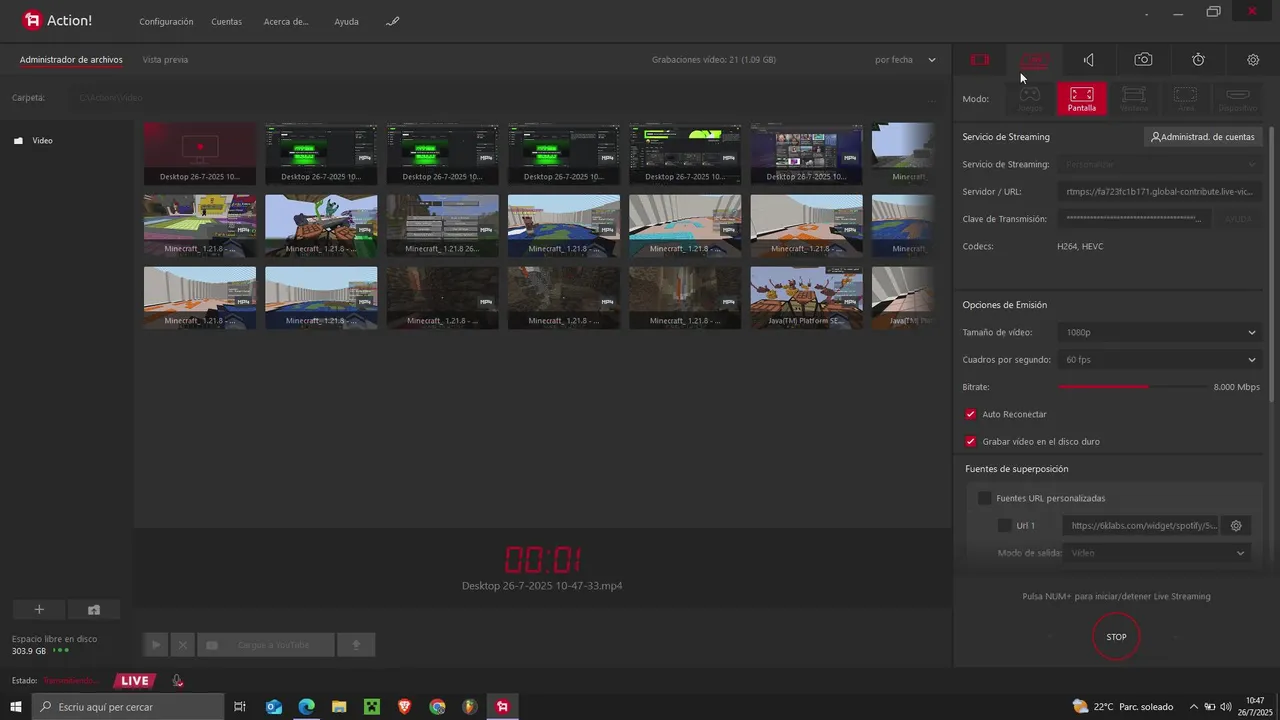This screenshot has width=1280, height=720.
Task: Enable the Url 1 checkbox
Action: [x=1005, y=526]
